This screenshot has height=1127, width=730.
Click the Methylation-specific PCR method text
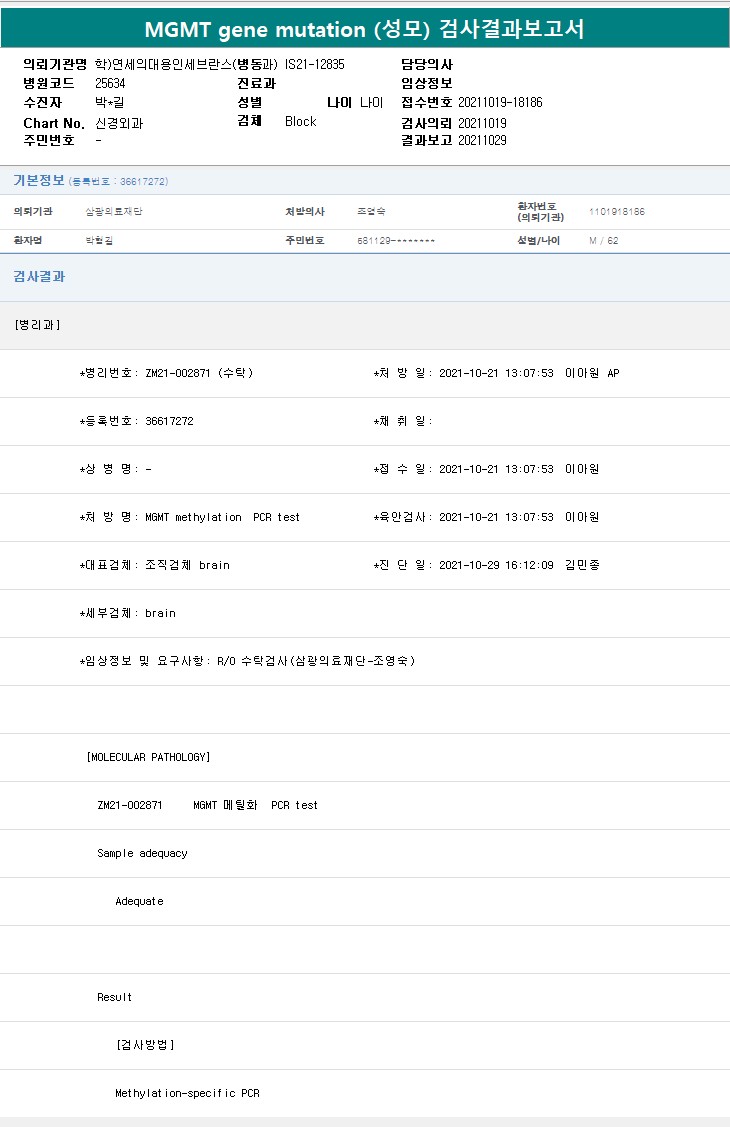click(x=187, y=1093)
